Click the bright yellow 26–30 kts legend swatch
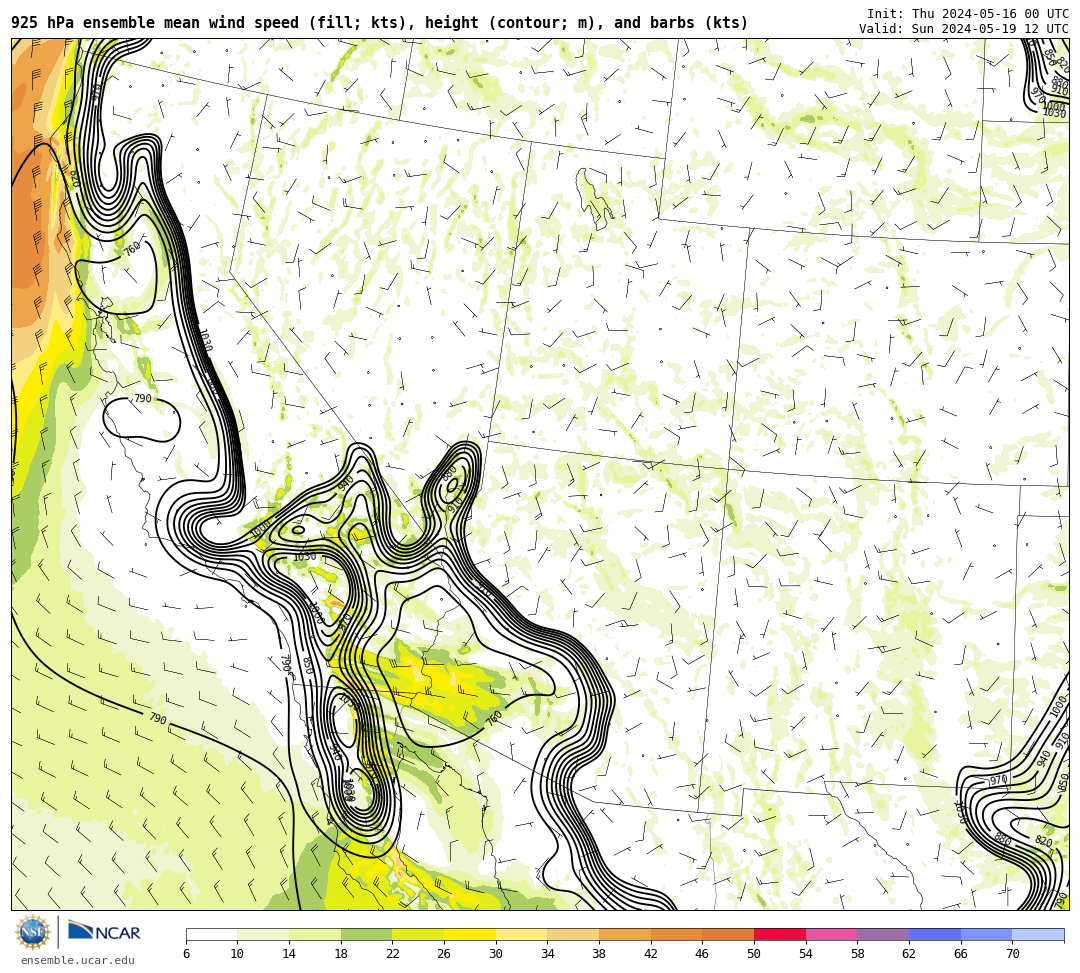The width and height of the screenshot is (1080, 973). point(470,934)
